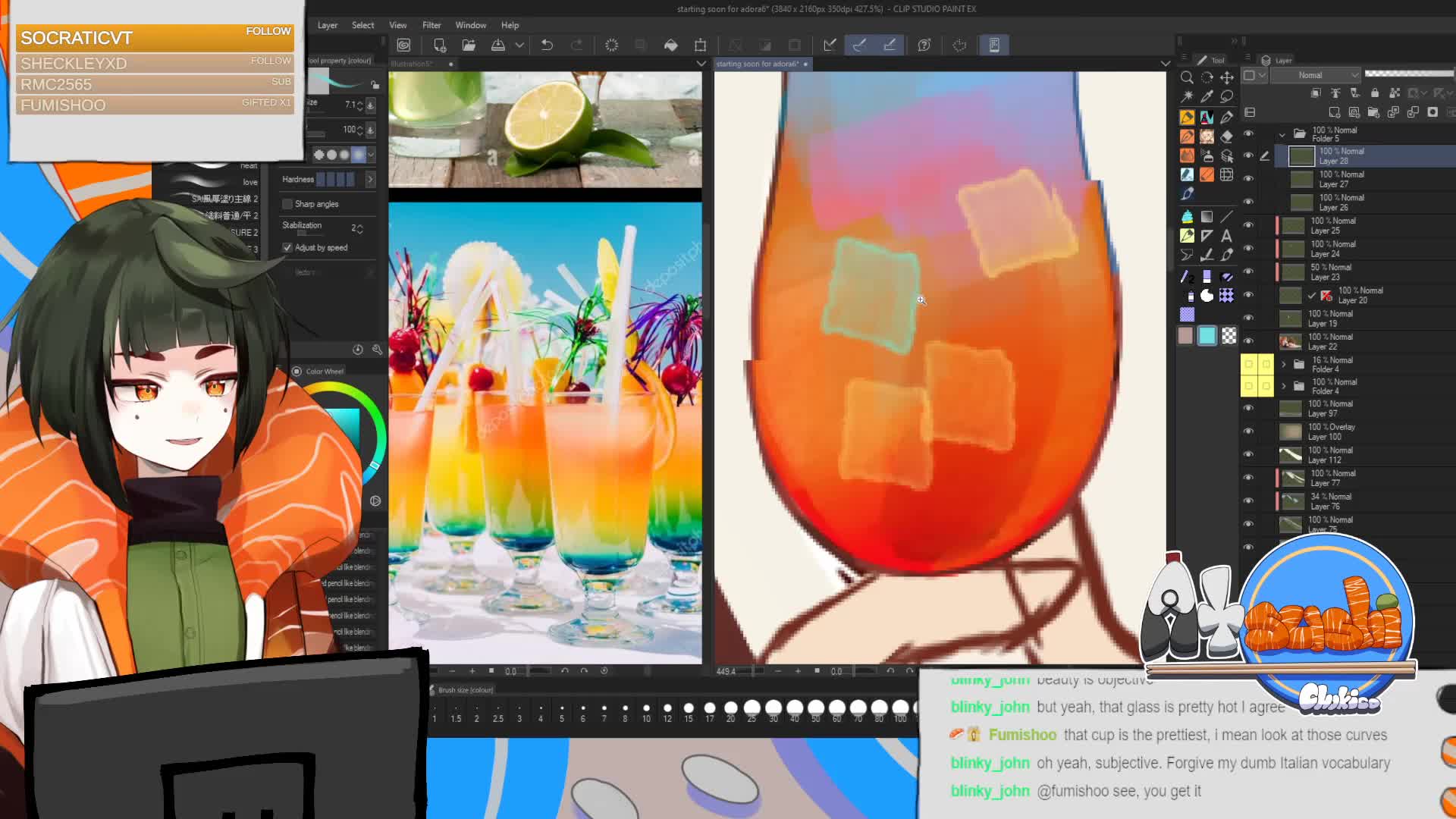
Task: Select the Eraser tool
Action: point(1226,136)
